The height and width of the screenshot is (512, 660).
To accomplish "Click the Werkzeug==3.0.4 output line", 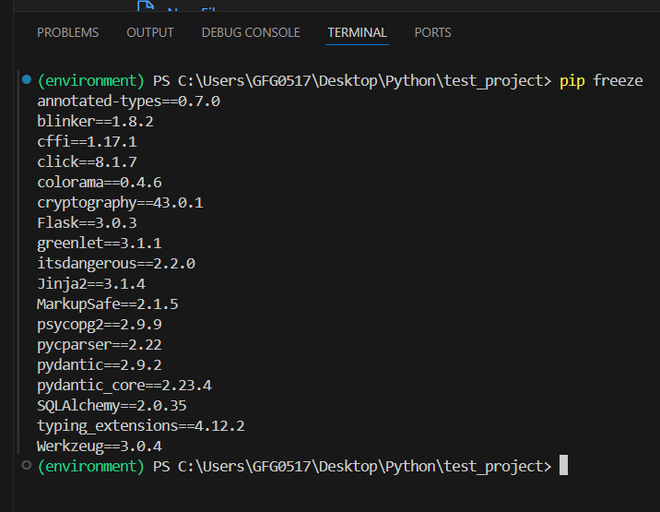I will coord(99,446).
